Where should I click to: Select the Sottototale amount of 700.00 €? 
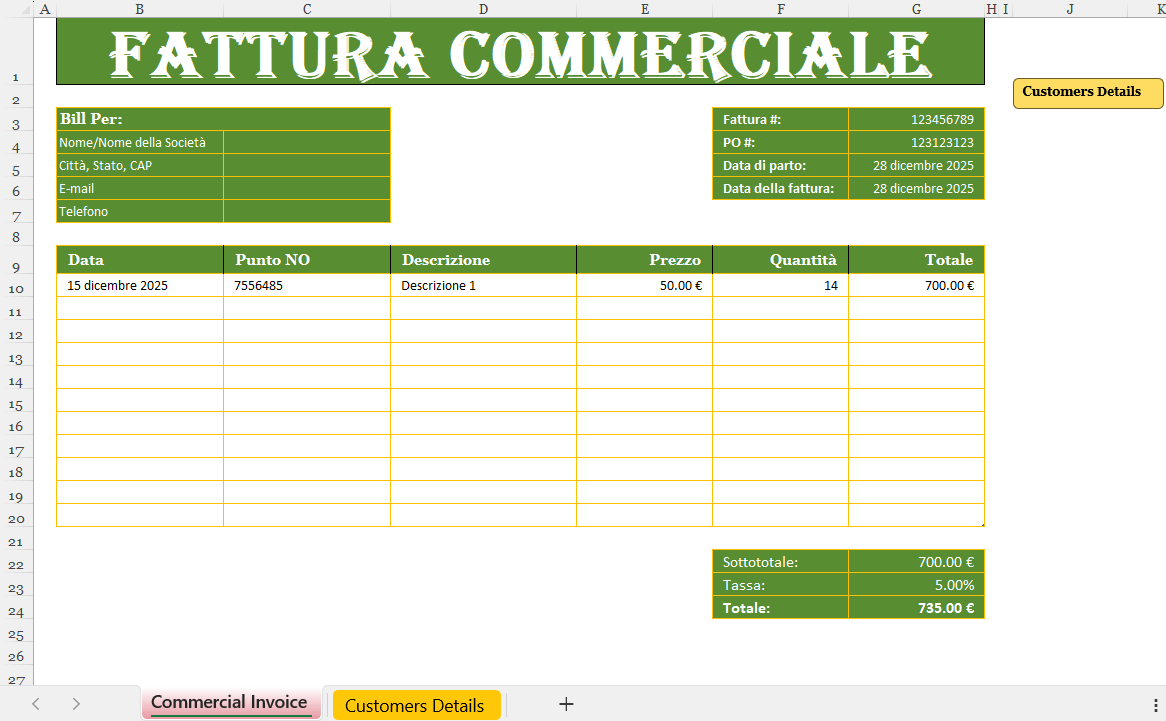[x=916, y=561]
